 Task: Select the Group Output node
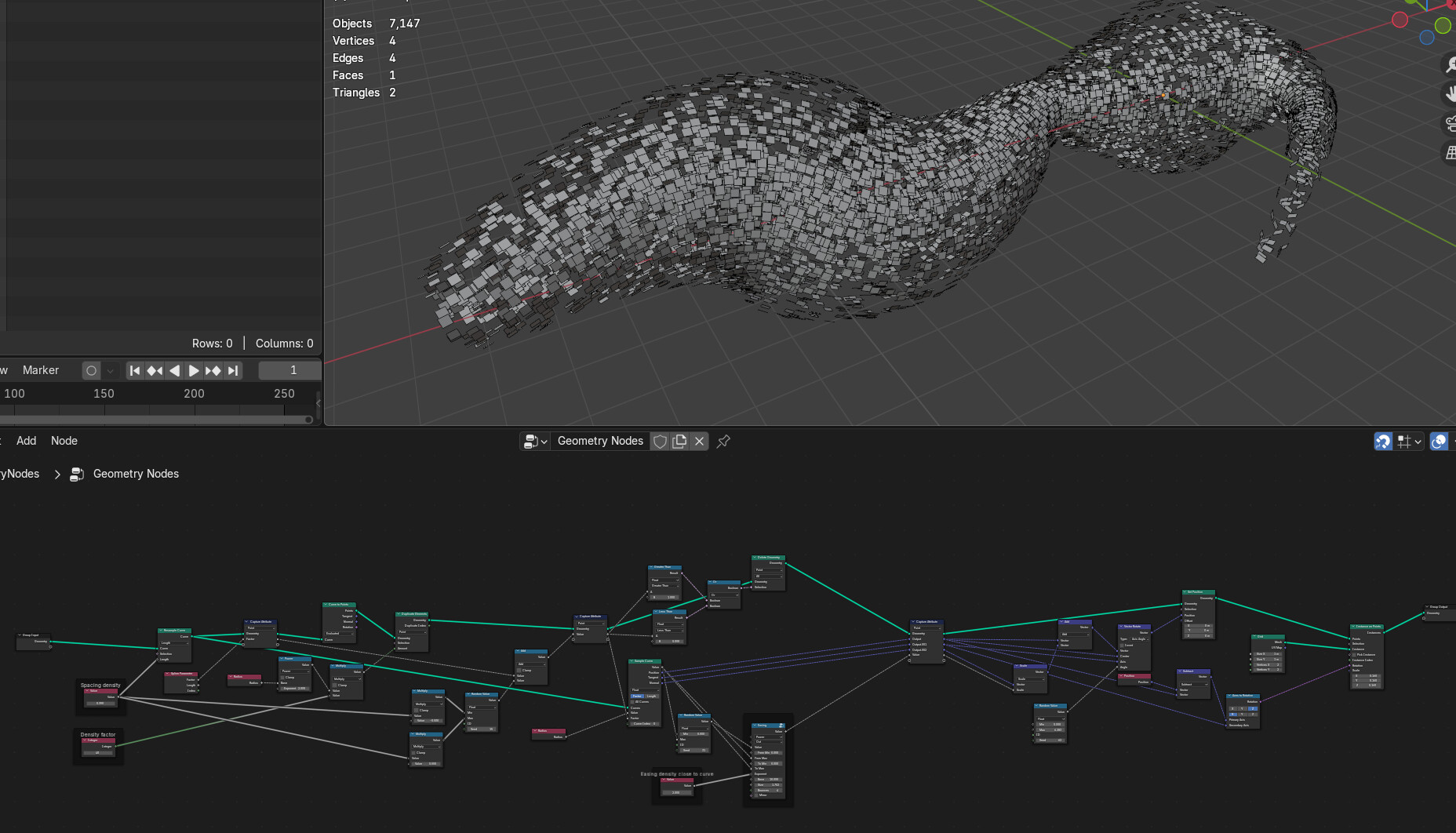(1440, 611)
